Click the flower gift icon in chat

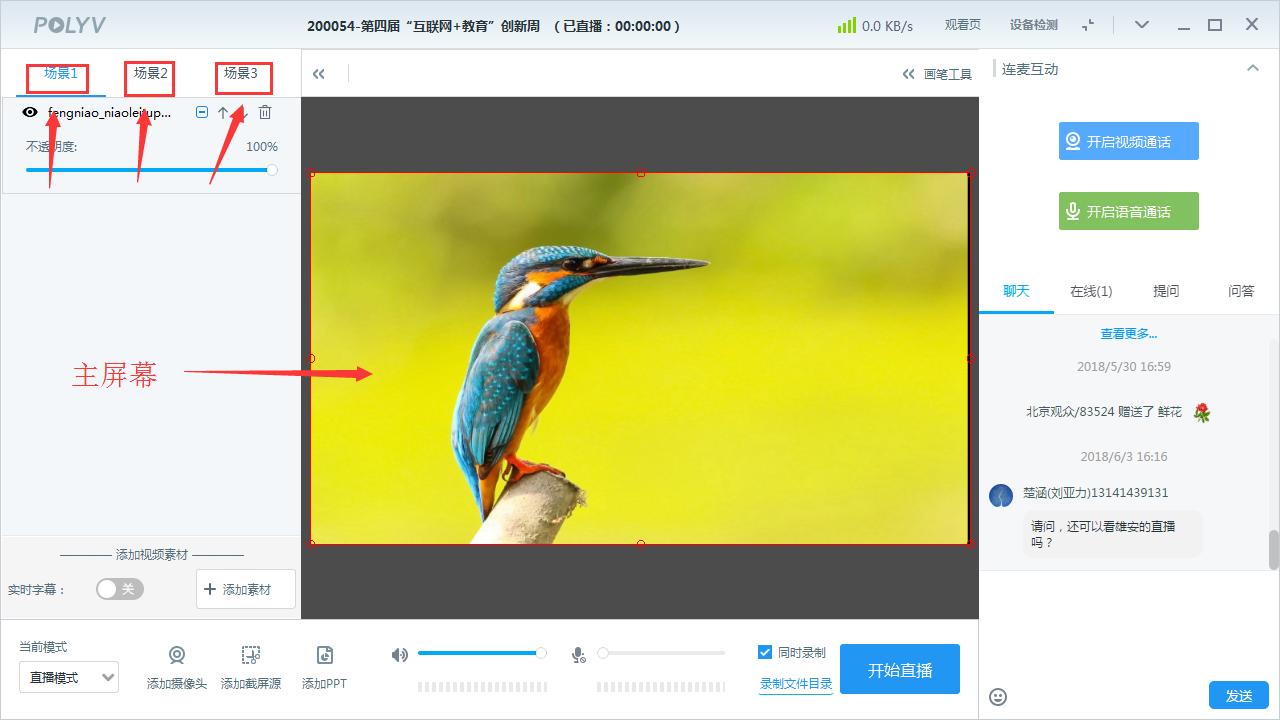[1202, 412]
